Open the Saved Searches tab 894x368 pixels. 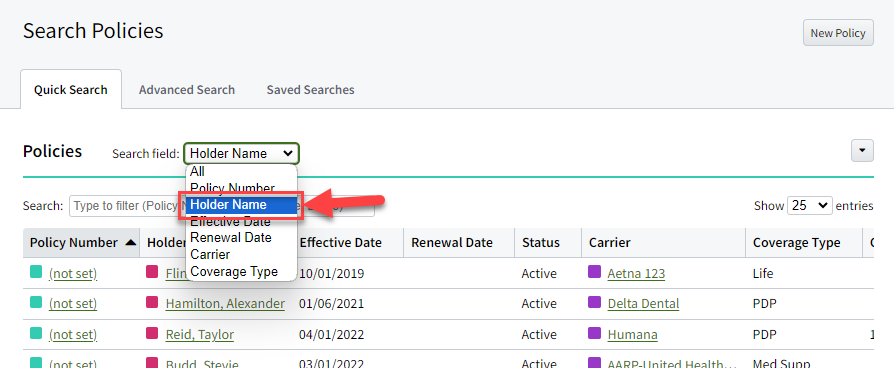311,90
